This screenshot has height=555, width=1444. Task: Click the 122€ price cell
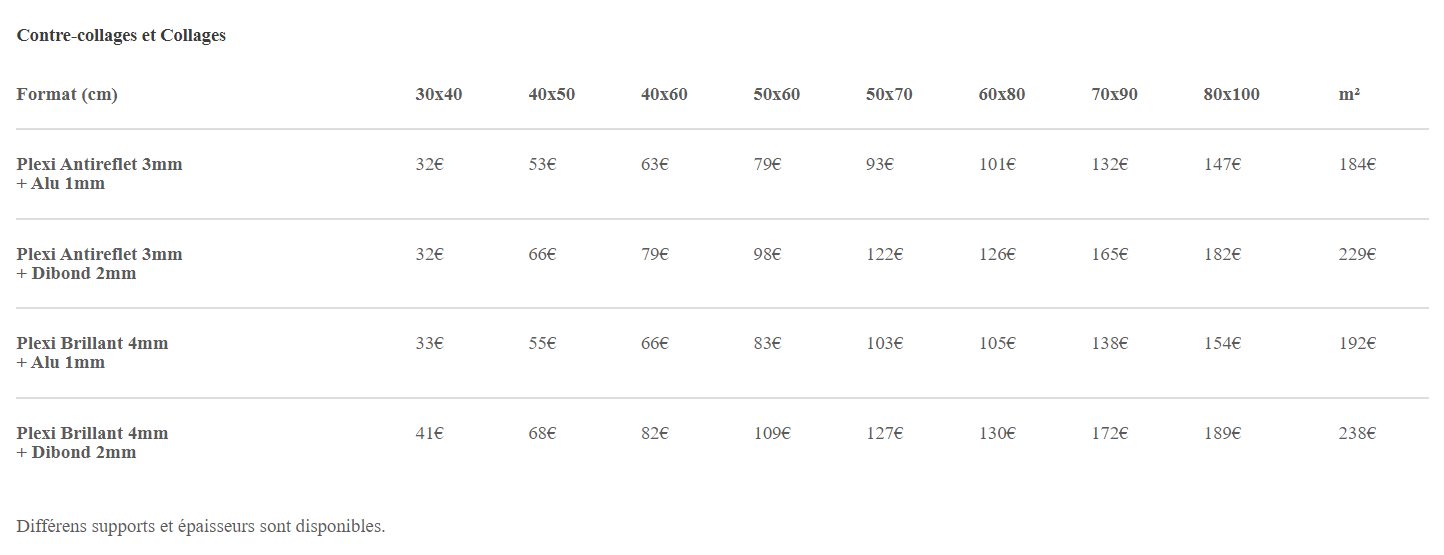coord(884,254)
